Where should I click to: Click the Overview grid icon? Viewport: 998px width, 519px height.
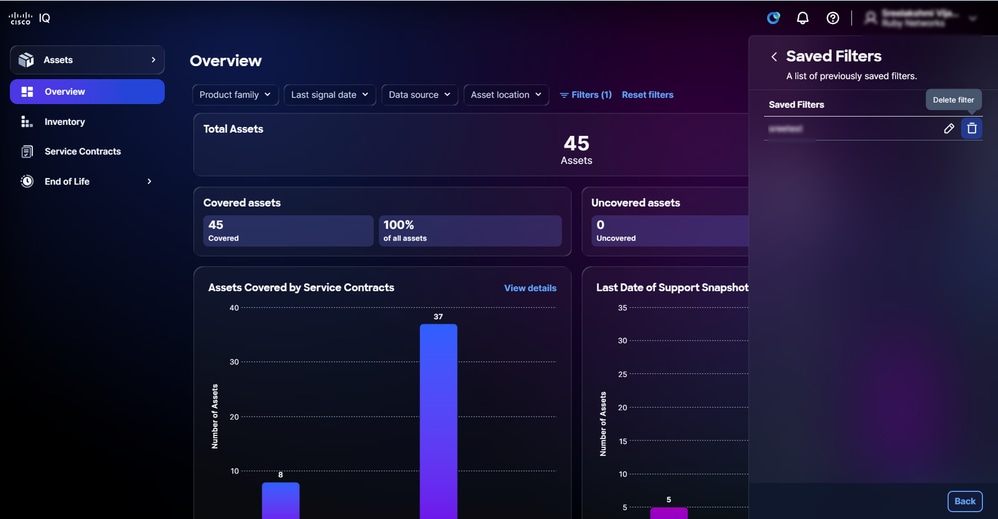click(27, 92)
